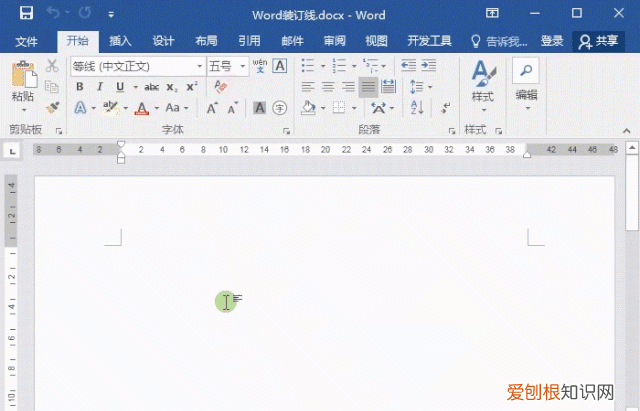The height and width of the screenshot is (411, 640).
Task: Click the 登录 sign-in link
Action: point(552,41)
